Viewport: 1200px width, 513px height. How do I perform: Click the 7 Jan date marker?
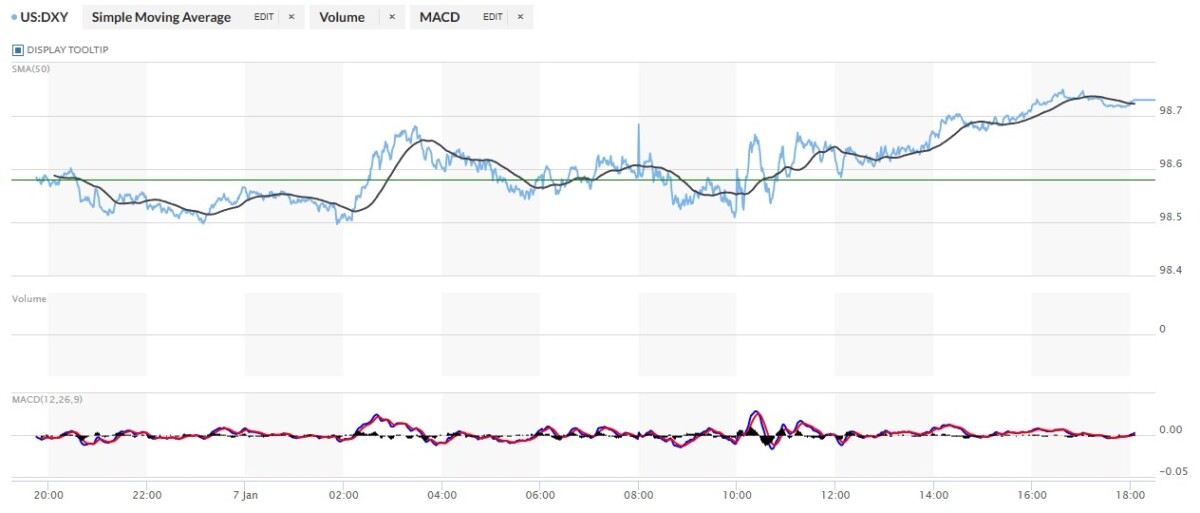click(244, 494)
